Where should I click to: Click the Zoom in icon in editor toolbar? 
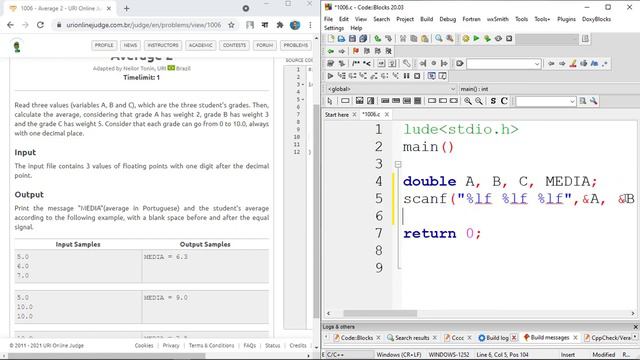(x=468, y=101)
